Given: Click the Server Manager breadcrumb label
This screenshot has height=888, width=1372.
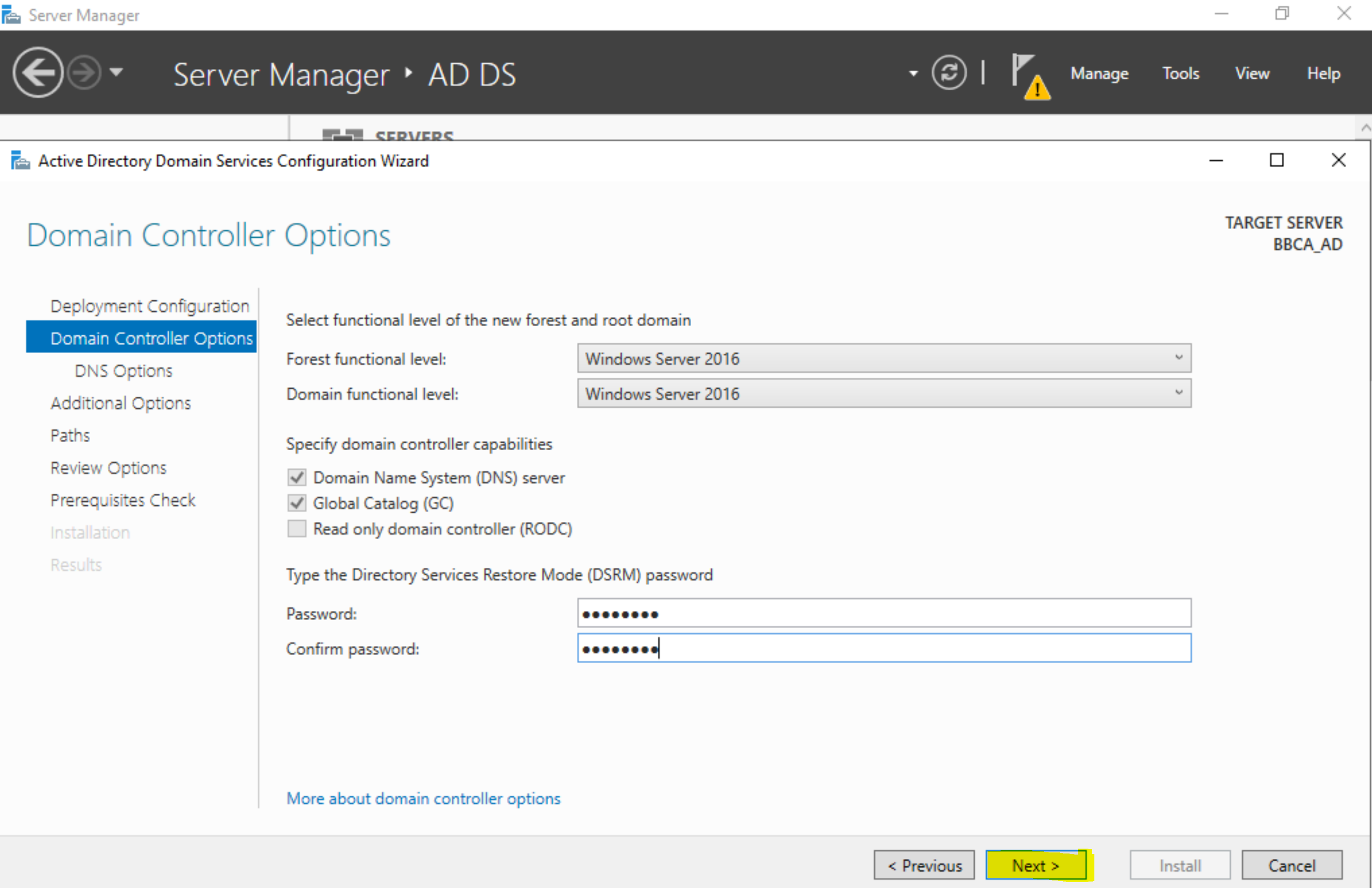Looking at the screenshot, I should (x=281, y=75).
